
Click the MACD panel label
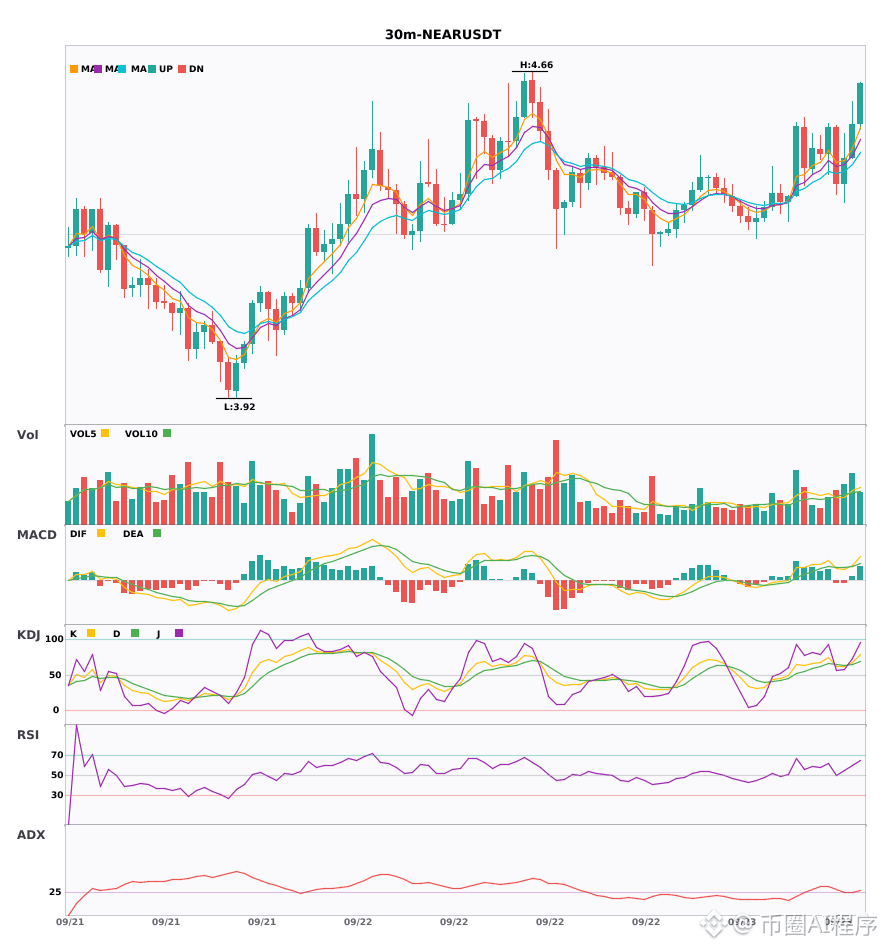(x=36, y=535)
